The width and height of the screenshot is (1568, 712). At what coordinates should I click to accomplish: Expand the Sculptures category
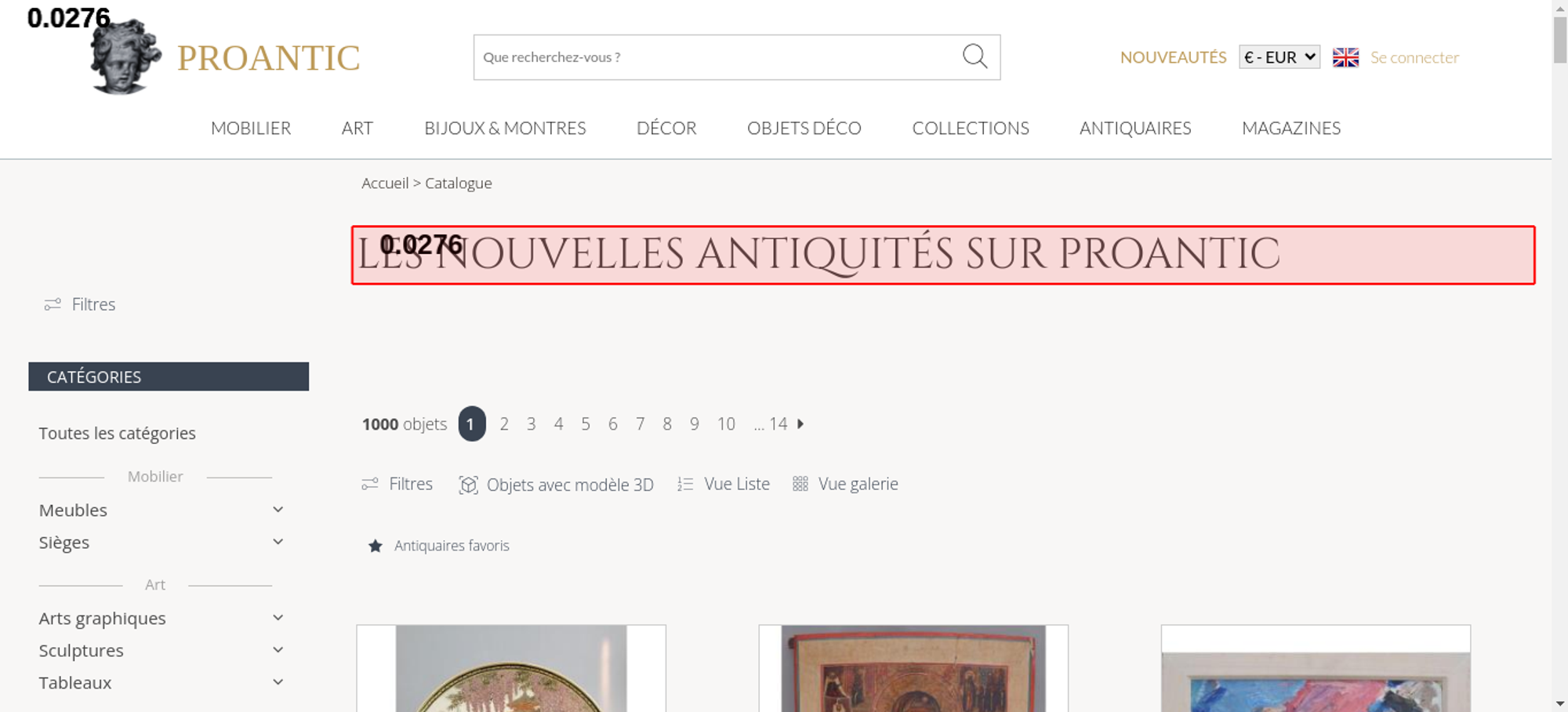(x=278, y=650)
